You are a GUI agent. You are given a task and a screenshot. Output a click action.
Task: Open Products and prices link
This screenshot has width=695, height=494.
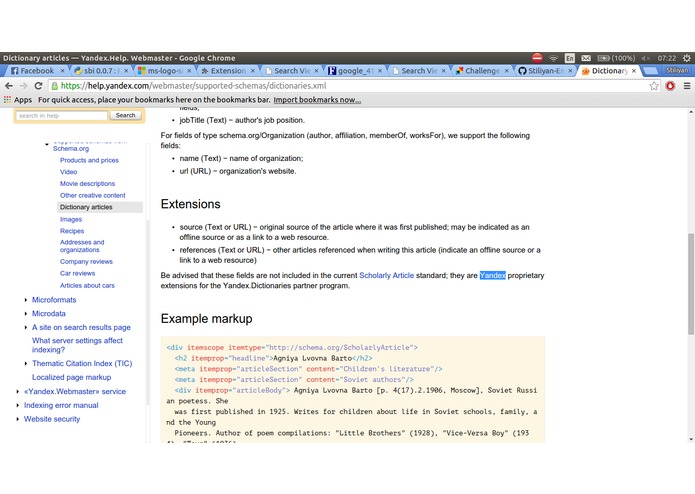tap(89, 160)
